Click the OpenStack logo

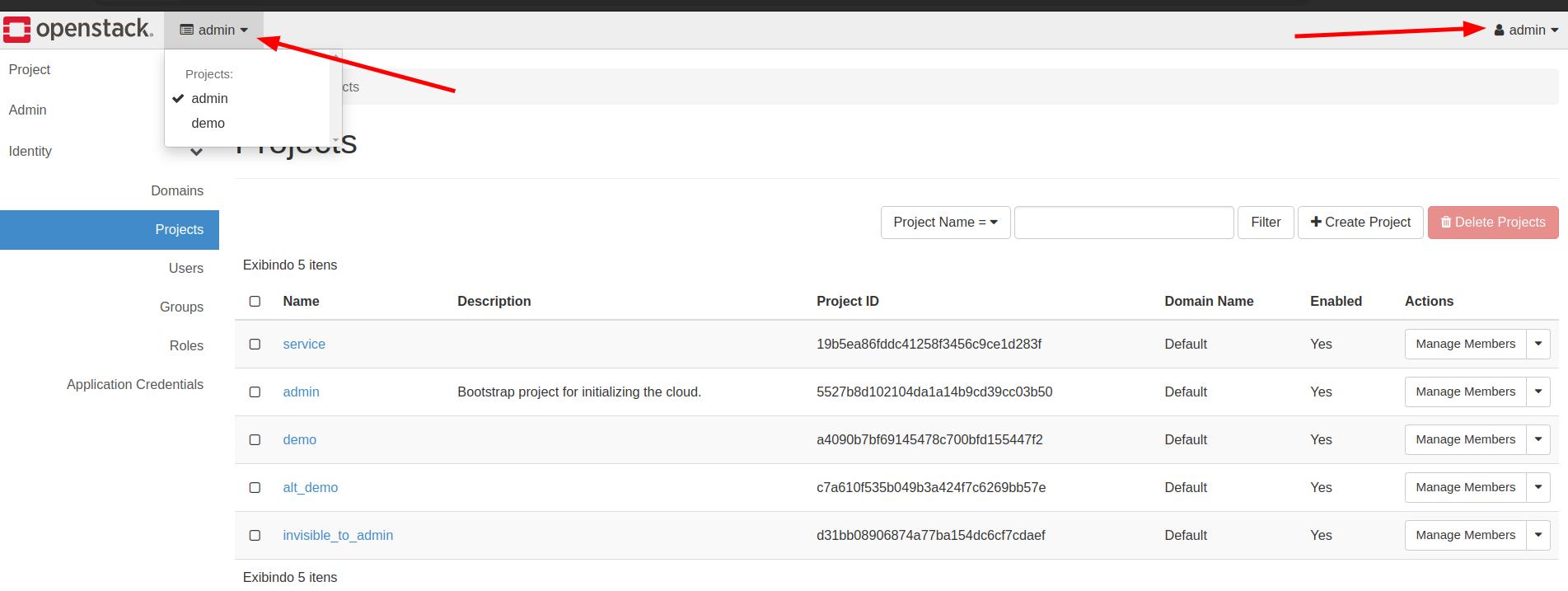78,30
